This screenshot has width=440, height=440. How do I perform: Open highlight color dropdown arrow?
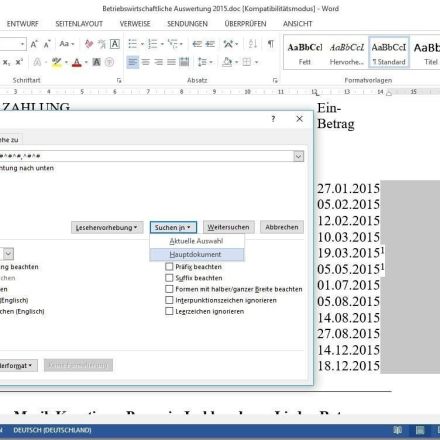(66, 62)
